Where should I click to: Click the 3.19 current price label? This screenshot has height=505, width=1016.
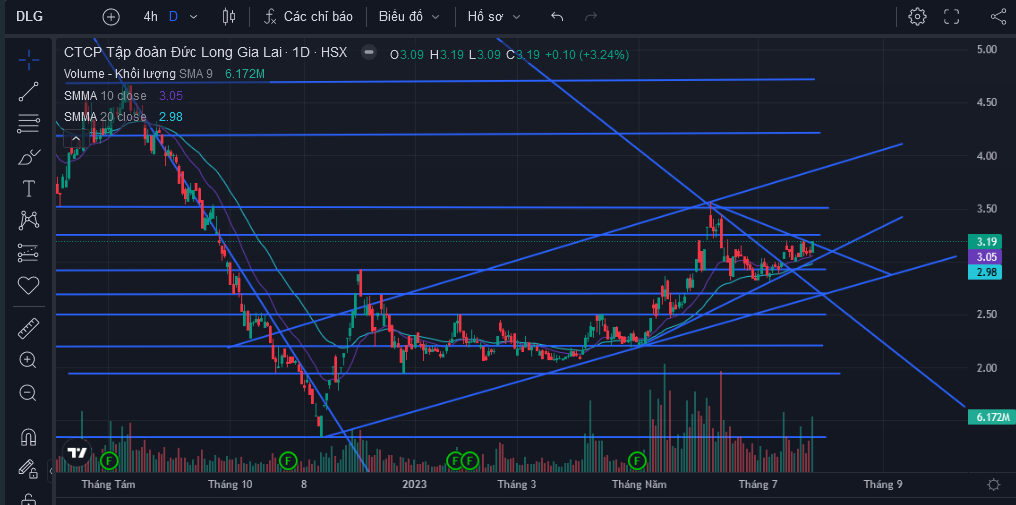tap(985, 241)
